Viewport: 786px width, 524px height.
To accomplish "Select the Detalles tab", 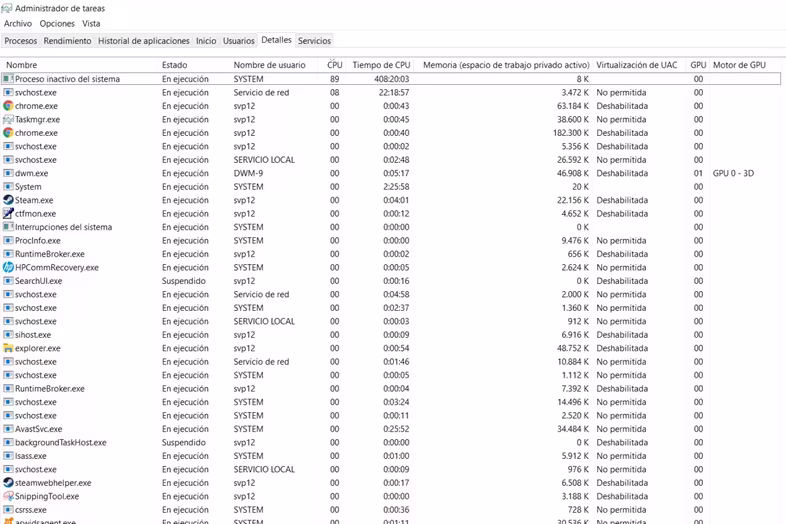I will [x=276, y=40].
